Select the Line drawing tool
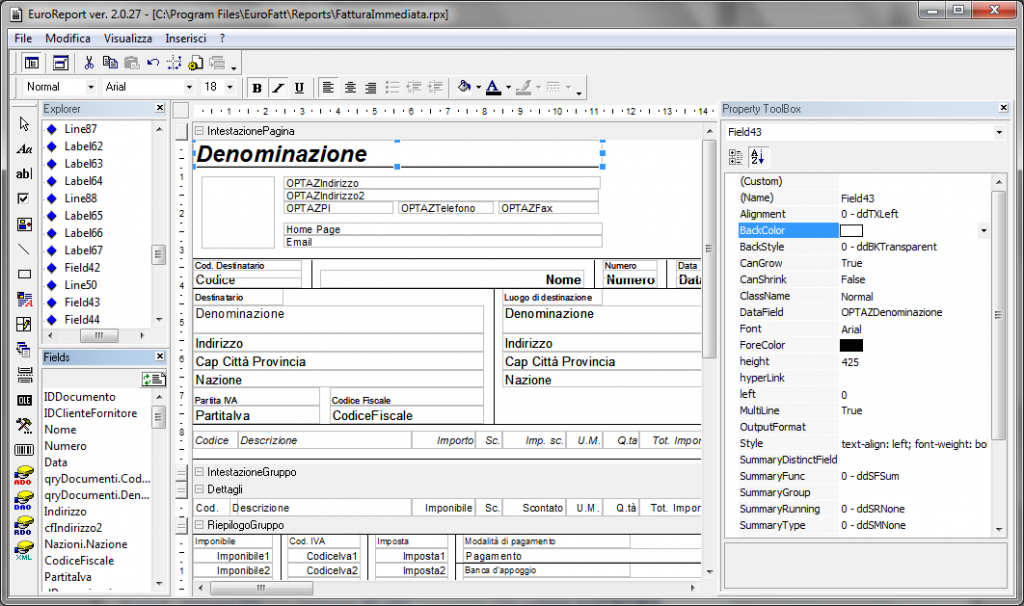The width and height of the screenshot is (1024, 606). (x=23, y=250)
